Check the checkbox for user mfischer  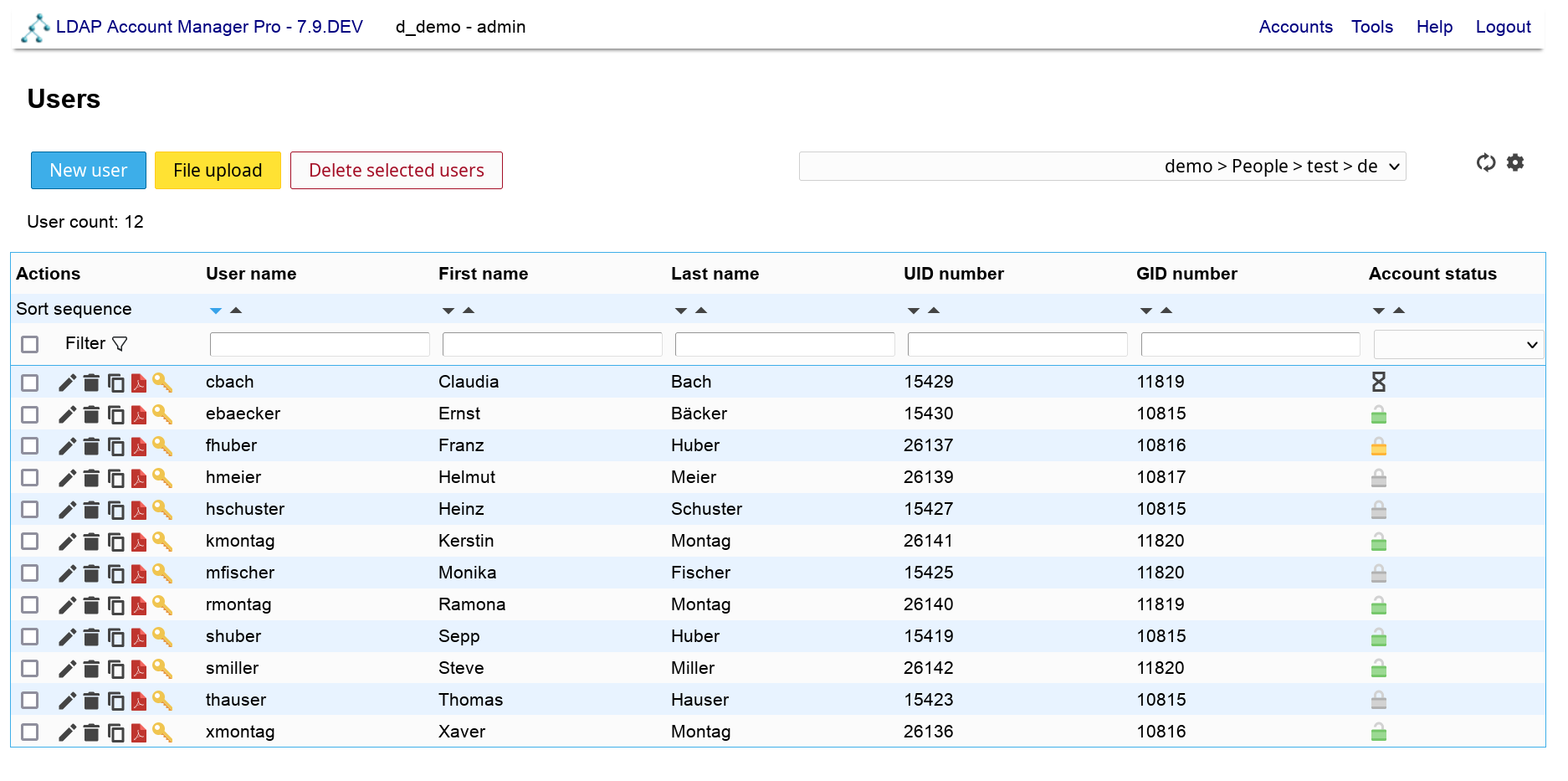click(x=30, y=573)
